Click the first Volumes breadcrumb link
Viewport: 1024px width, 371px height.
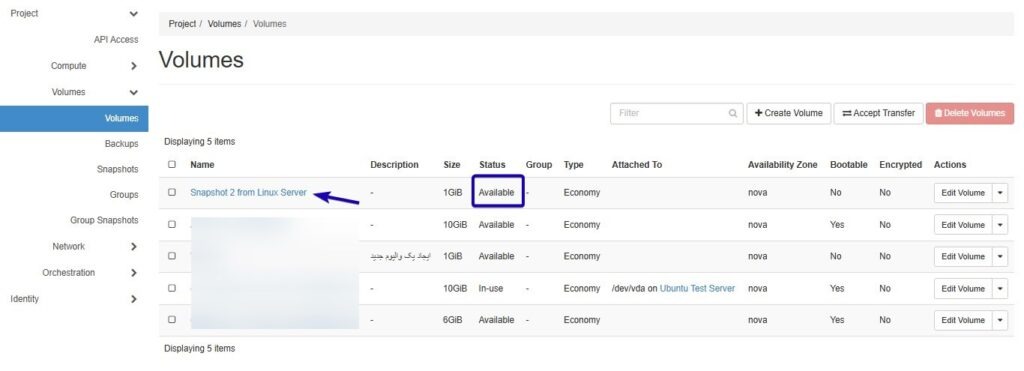tap(225, 24)
